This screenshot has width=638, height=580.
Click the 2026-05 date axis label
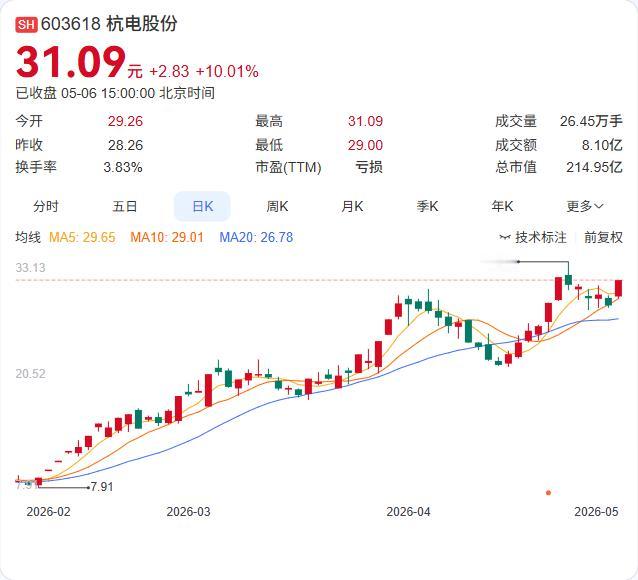click(596, 512)
